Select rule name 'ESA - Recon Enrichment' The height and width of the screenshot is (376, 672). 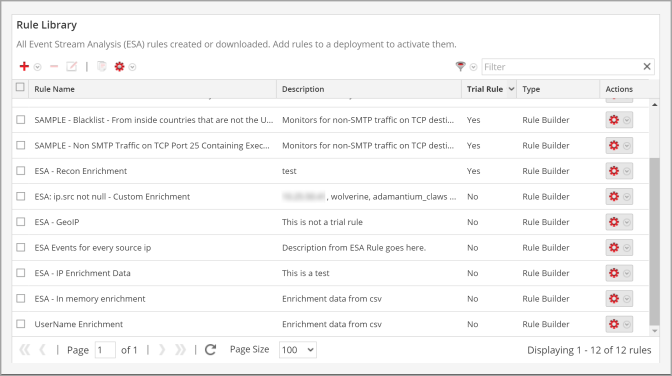[81, 171]
